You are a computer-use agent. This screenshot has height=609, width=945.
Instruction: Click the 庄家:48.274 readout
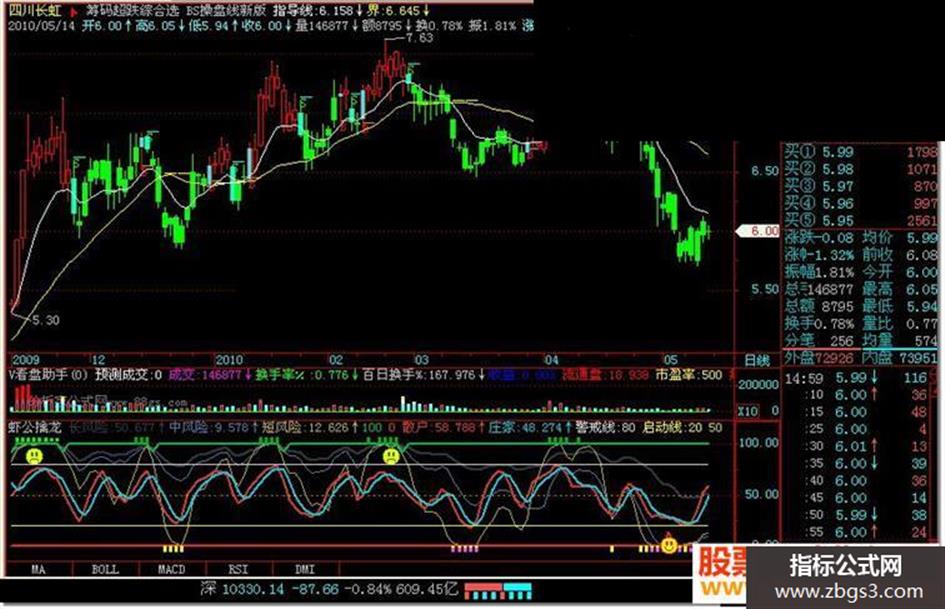point(529,428)
